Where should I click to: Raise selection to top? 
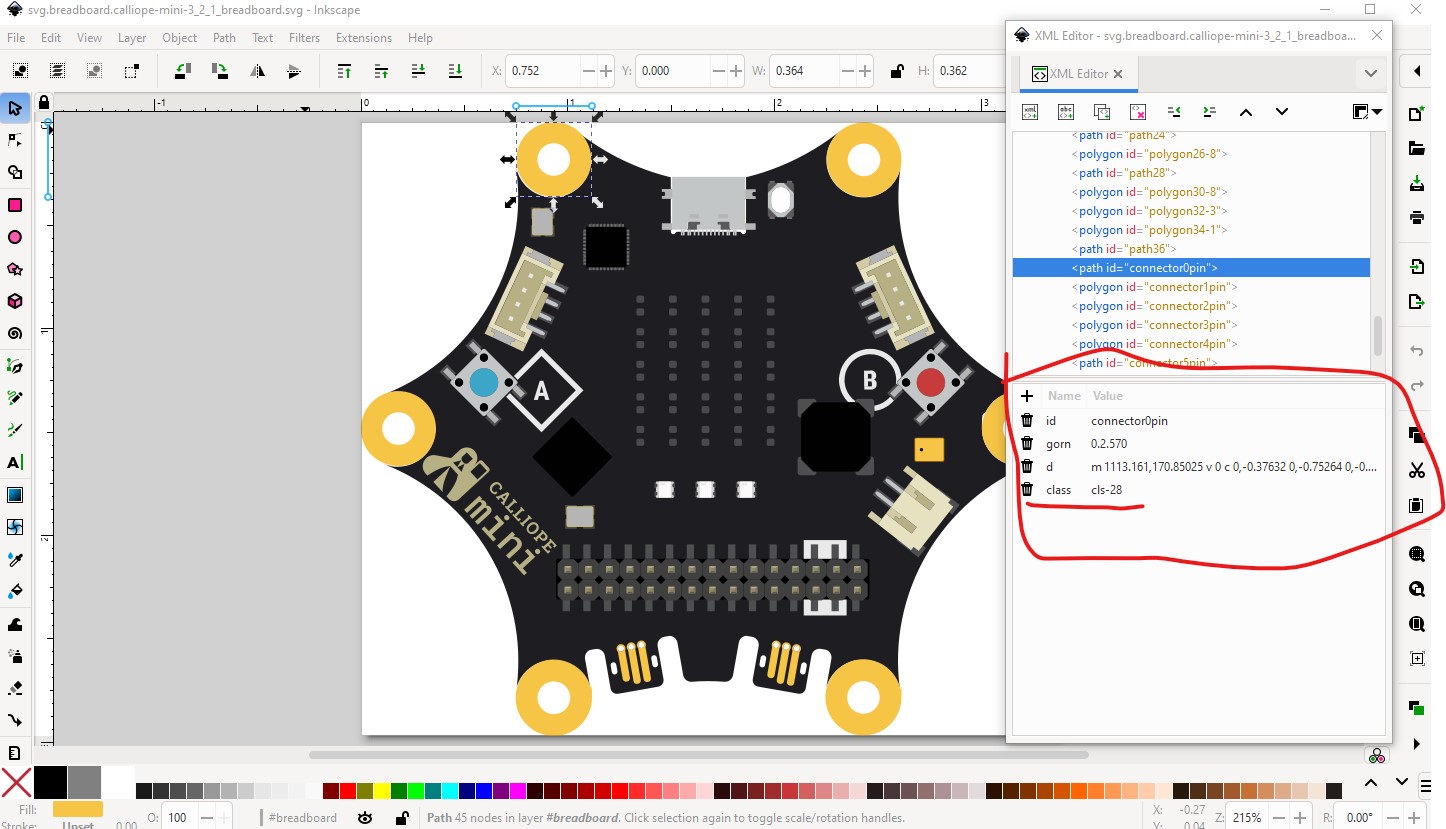[x=344, y=71]
